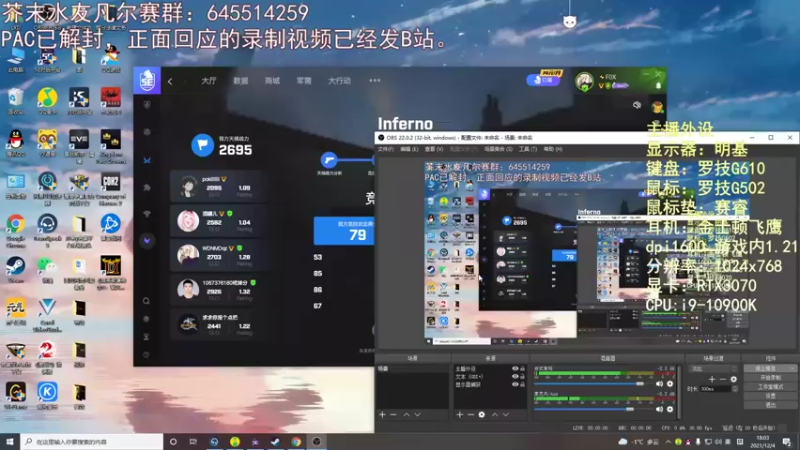Open transition properties gear icon
This screenshot has width=800, height=450.
(734, 379)
